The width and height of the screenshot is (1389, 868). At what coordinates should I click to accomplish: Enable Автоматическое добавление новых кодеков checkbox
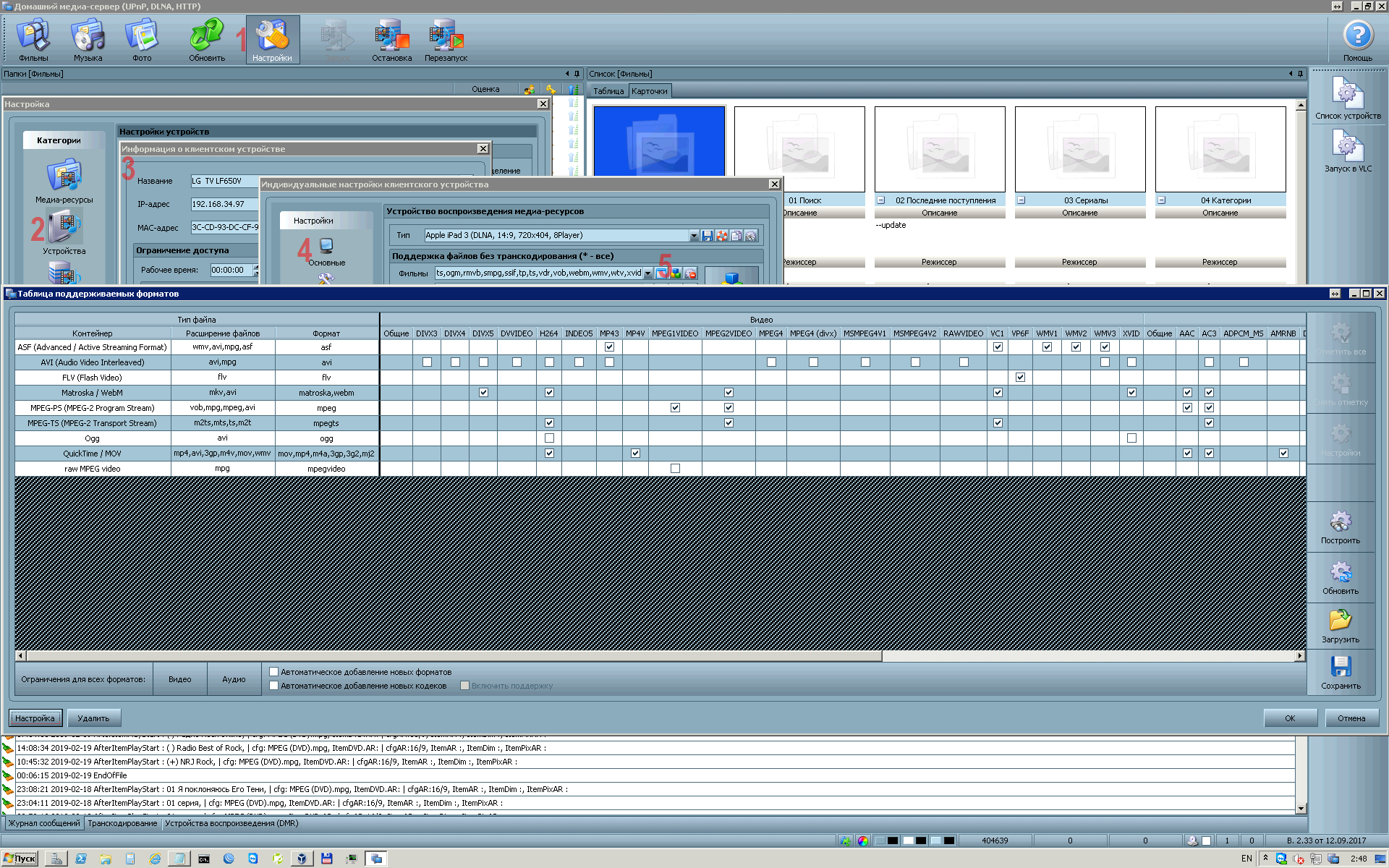[274, 686]
